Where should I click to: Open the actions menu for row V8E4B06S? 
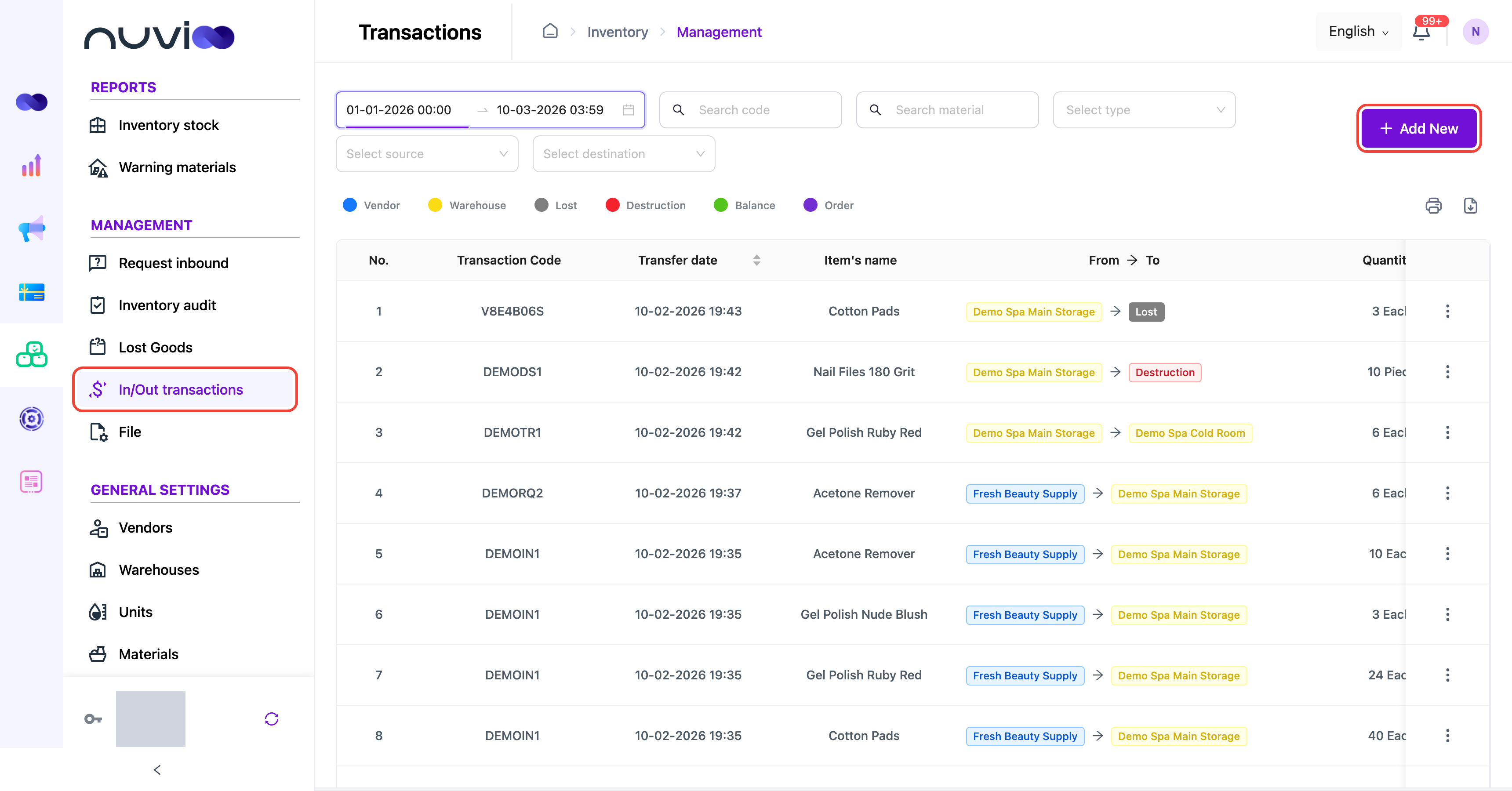(1447, 311)
